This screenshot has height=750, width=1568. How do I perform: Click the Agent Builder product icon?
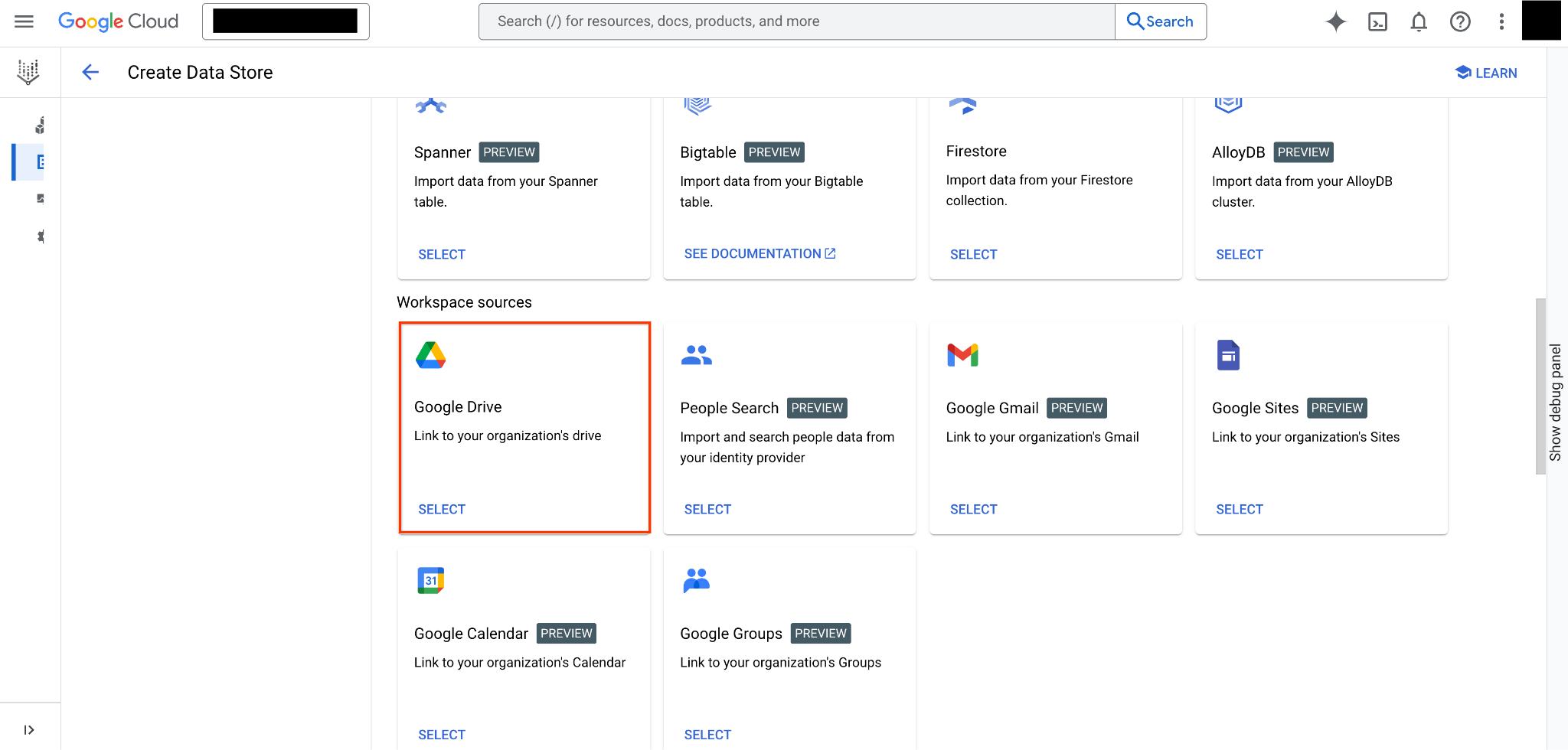click(28, 72)
